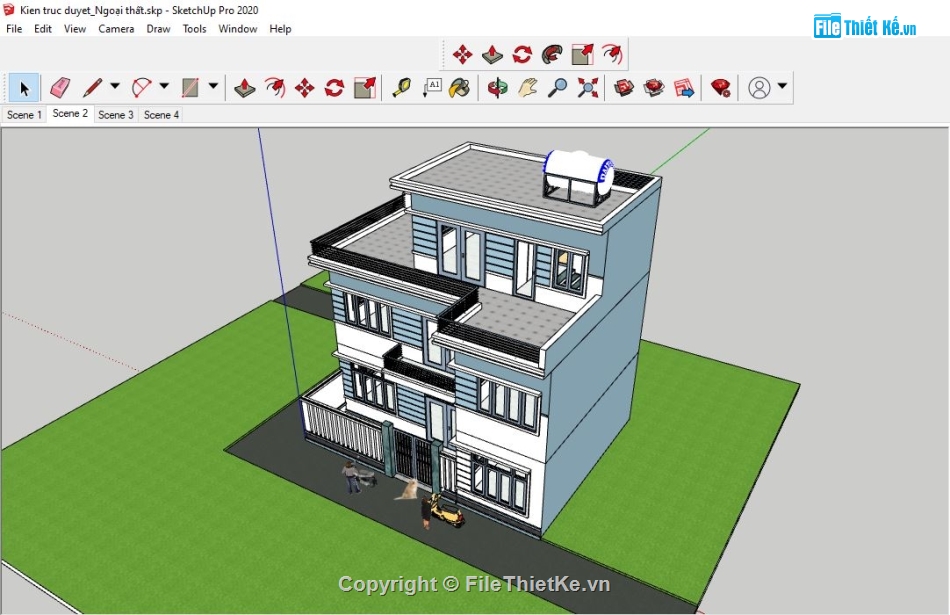
Task: Click Push/Pull in Getting Started toolbar
Action: 244,88
